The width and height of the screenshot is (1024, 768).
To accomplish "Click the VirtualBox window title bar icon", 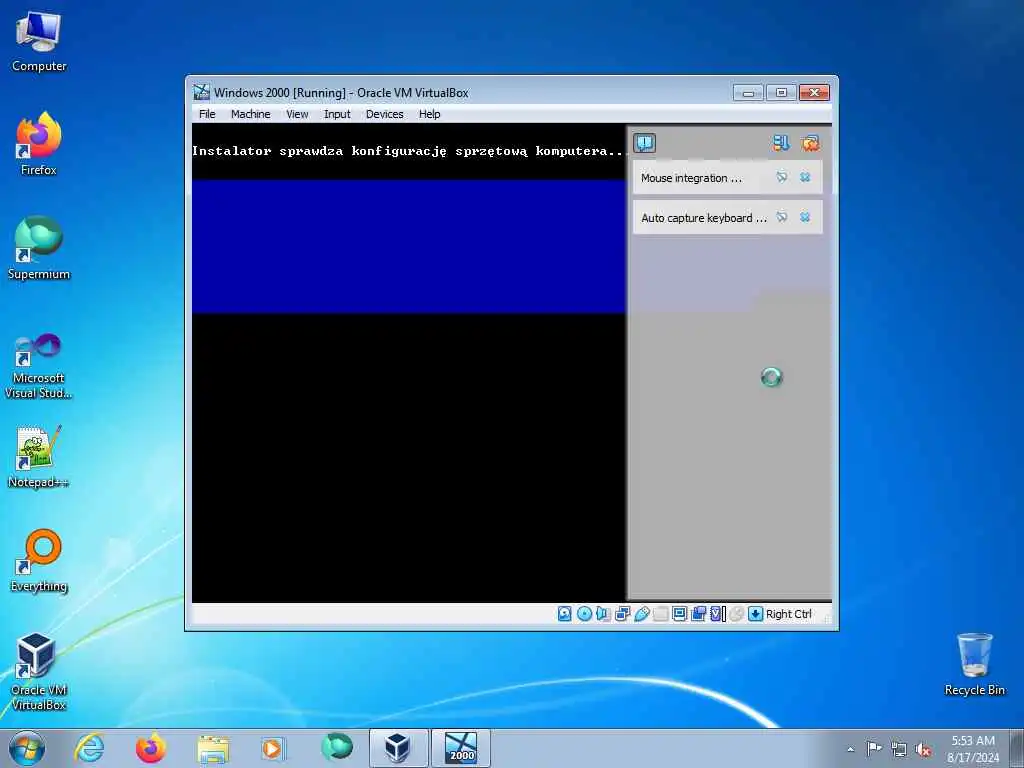I will pos(201,92).
